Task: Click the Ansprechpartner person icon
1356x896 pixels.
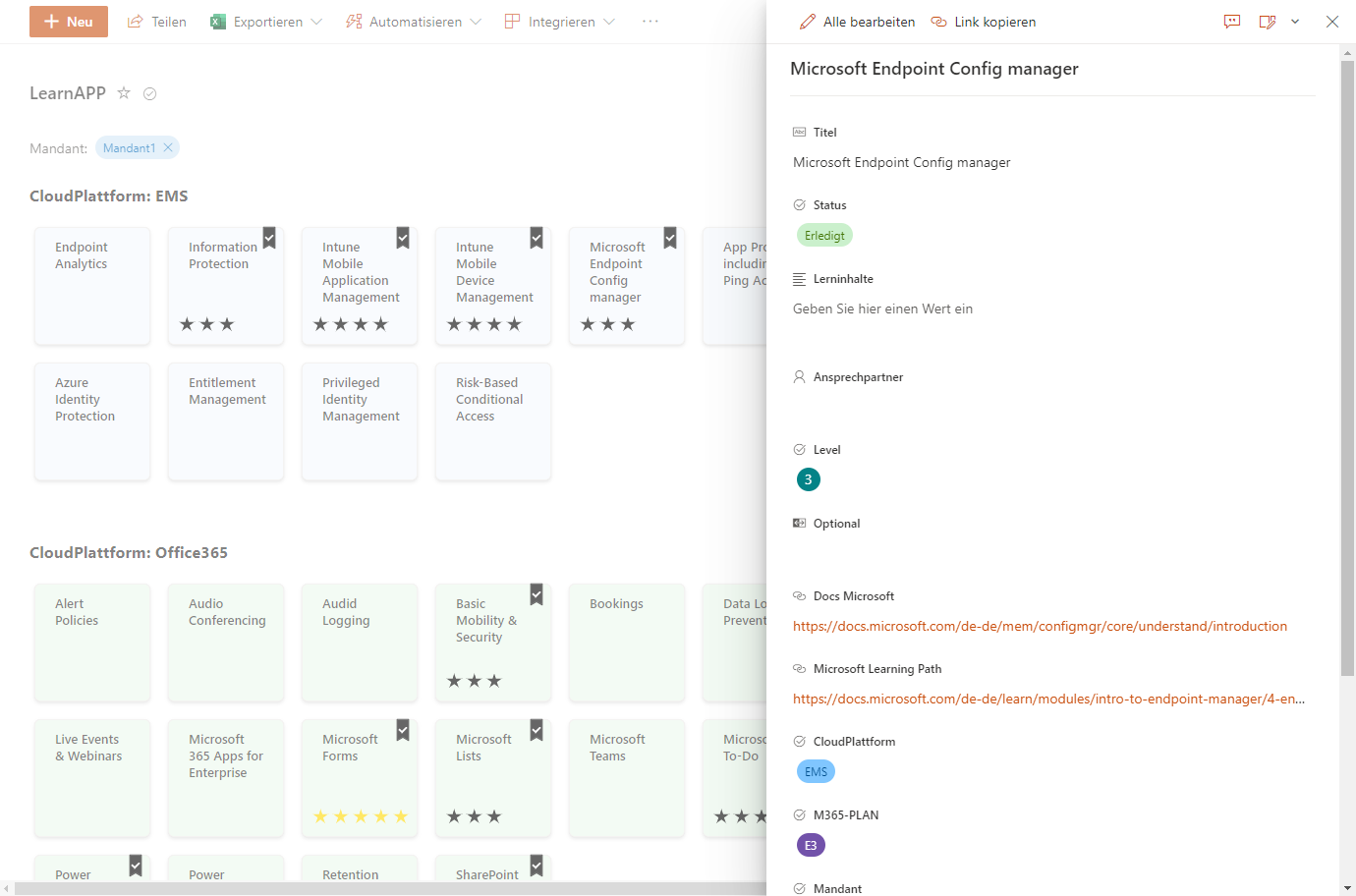Action: click(x=800, y=376)
